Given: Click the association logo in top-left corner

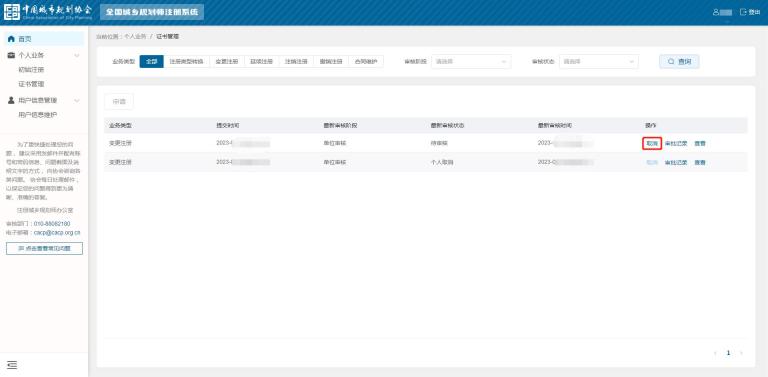Looking at the screenshot, I should click(12, 12).
